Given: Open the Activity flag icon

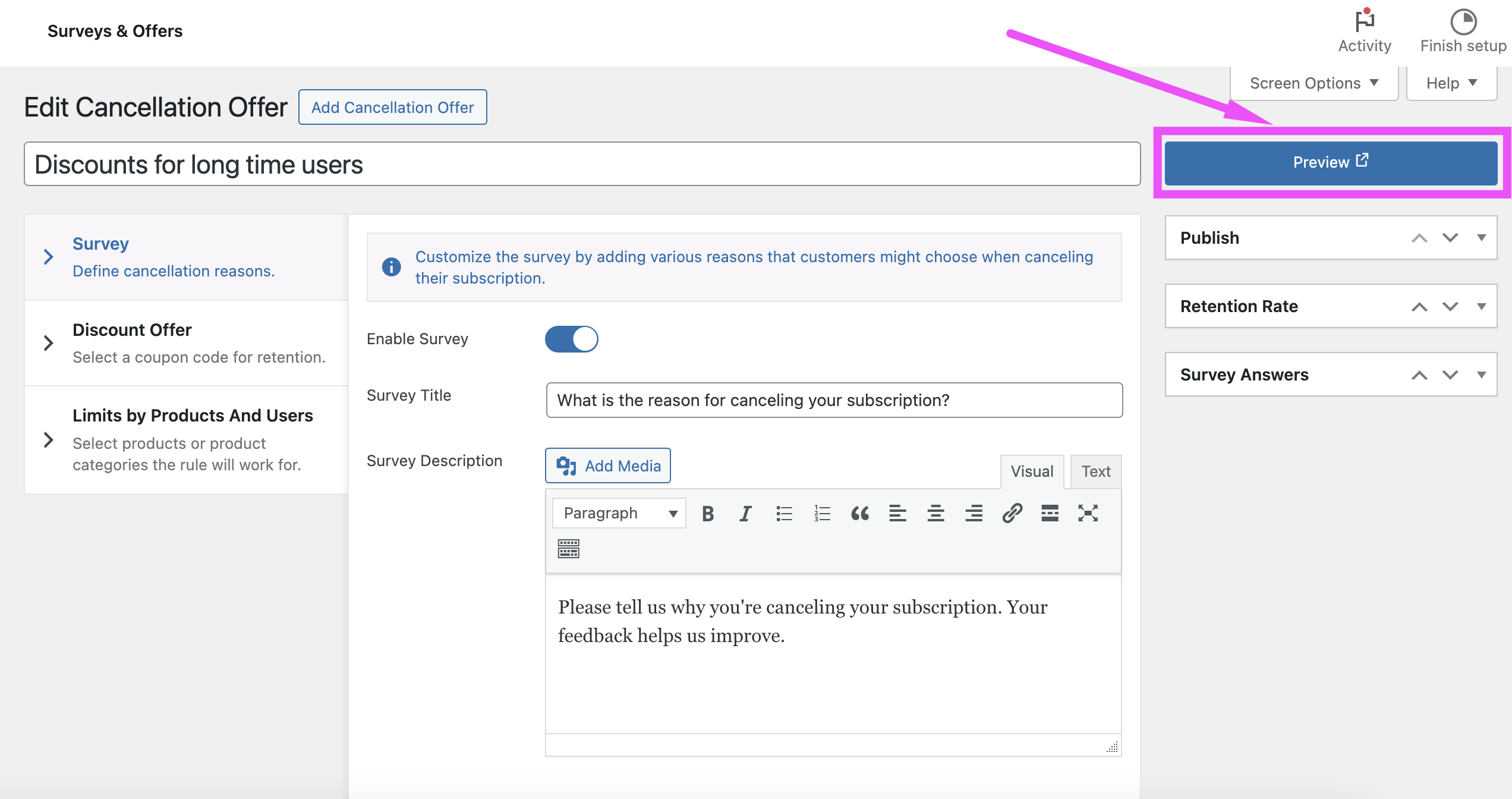Looking at the screenshot, I should [1365, 21].
